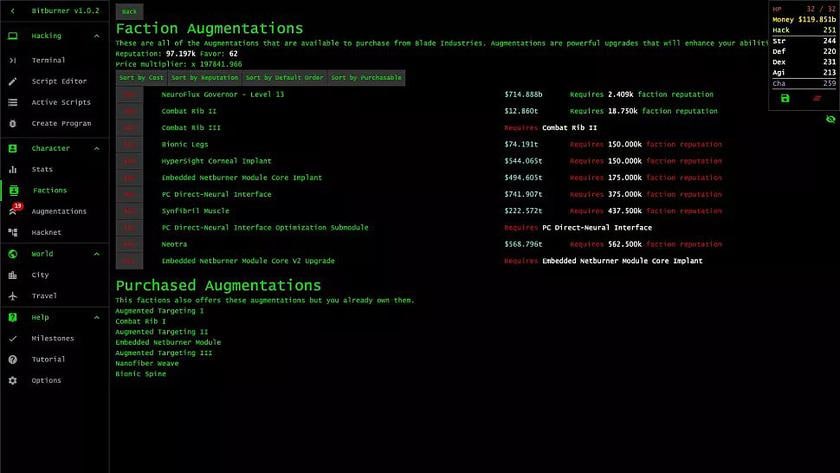Click the Stats bar chart icon

13,169
